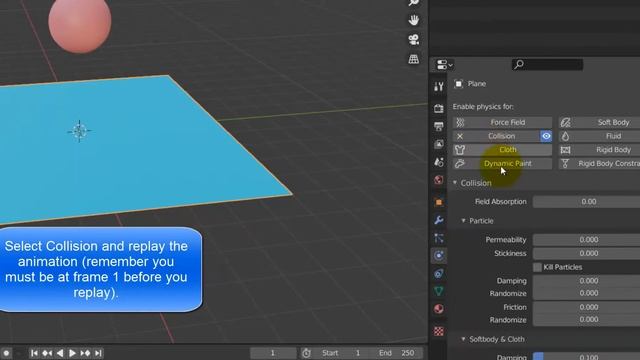Screen dimensions: 640x360
Task: Open the Texture properties checker tab
Action: (439, 331)
